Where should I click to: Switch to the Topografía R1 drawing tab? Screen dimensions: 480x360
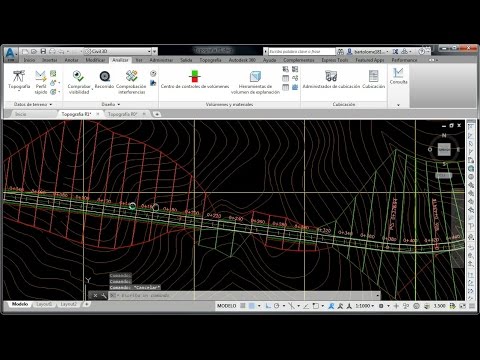point(76,114)
